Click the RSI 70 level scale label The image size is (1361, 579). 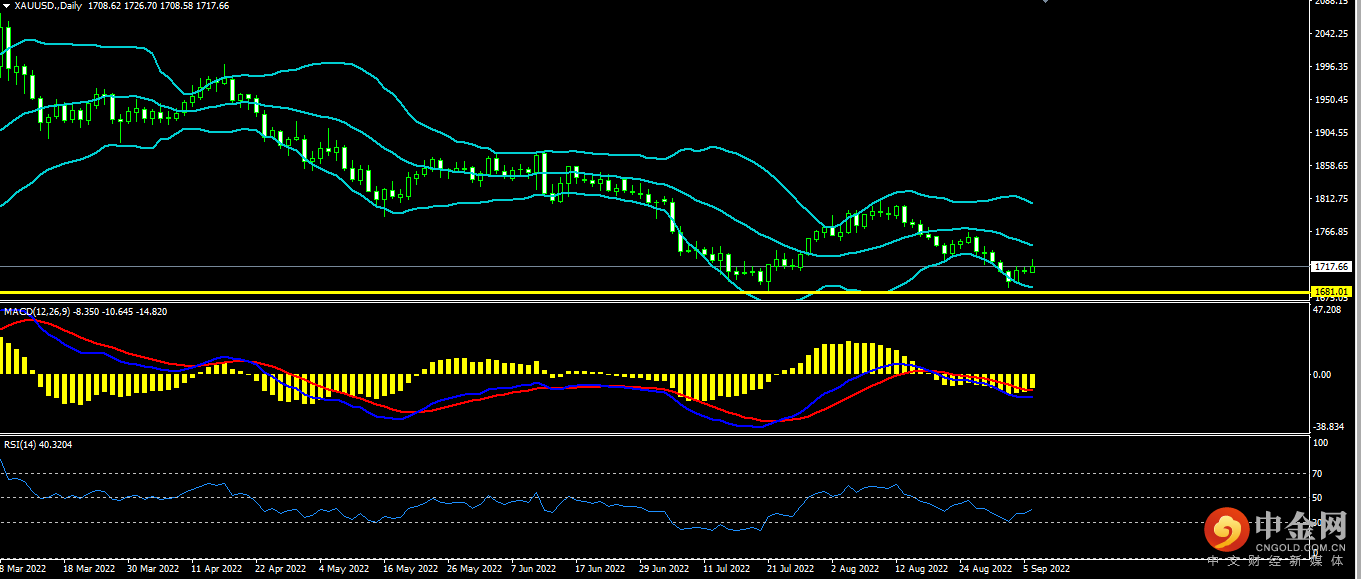1318,473
